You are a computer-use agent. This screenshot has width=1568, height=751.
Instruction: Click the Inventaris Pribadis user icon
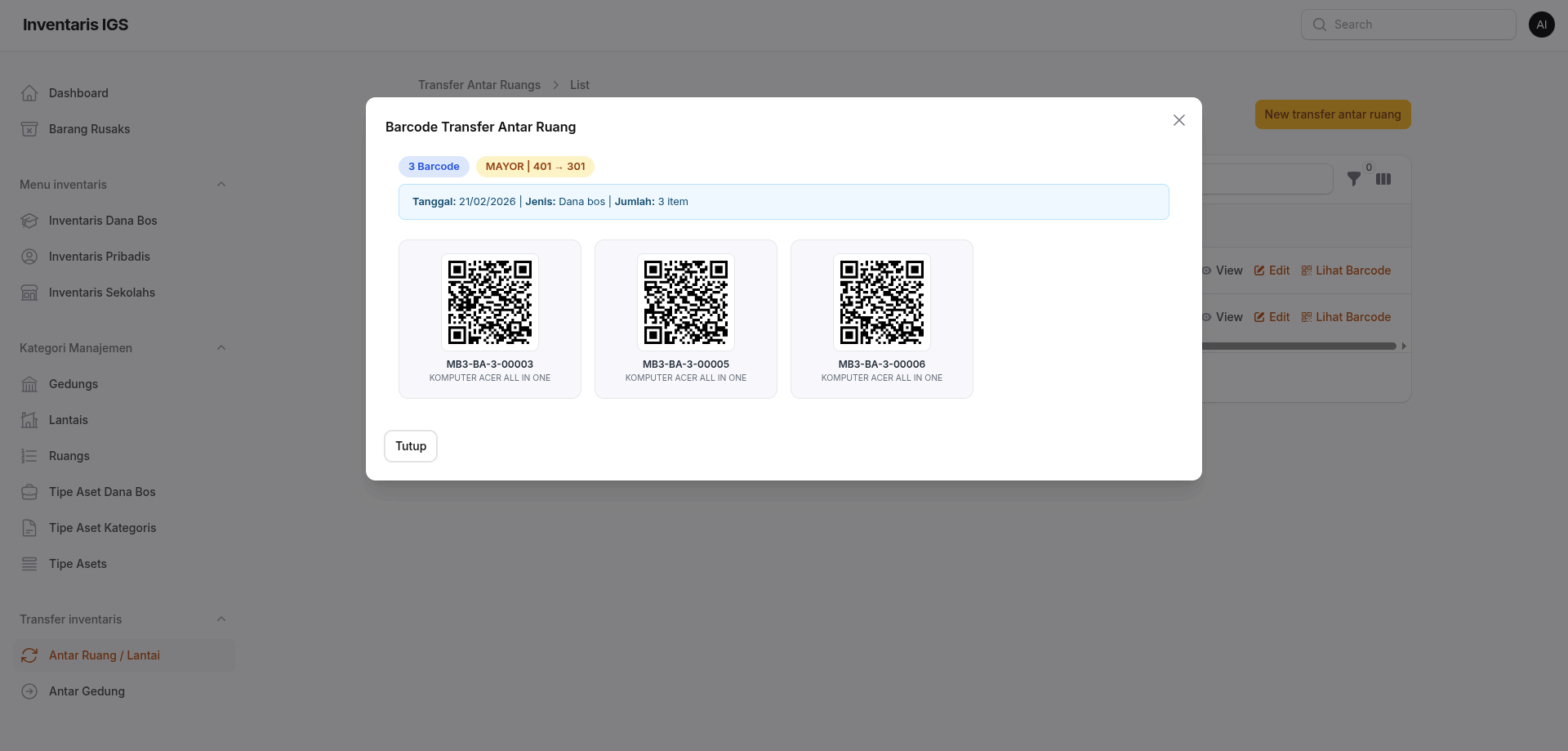pos(29,257)
